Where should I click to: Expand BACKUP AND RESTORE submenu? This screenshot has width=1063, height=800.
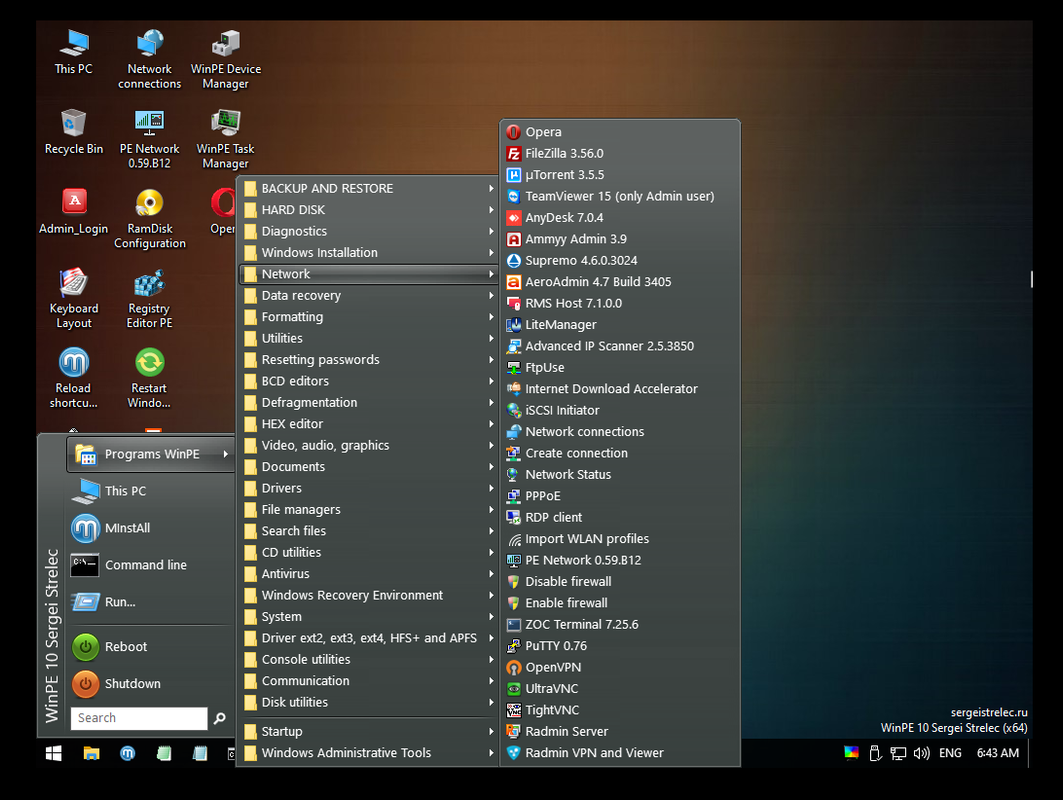[368, 188]
